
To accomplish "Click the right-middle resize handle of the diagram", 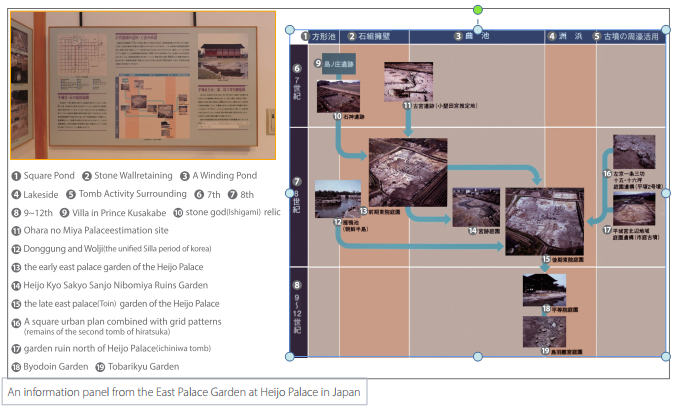I will (667, 193).
